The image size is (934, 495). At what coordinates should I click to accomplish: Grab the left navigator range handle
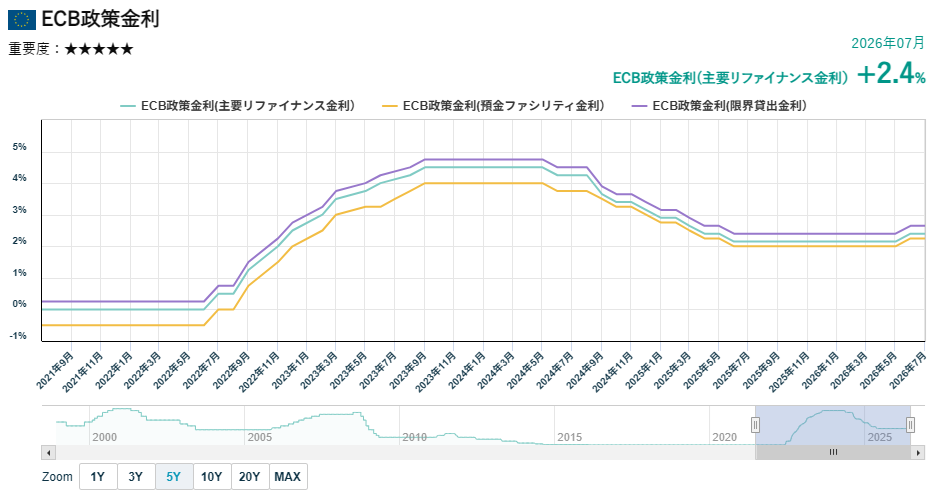[x=755, y=425]
